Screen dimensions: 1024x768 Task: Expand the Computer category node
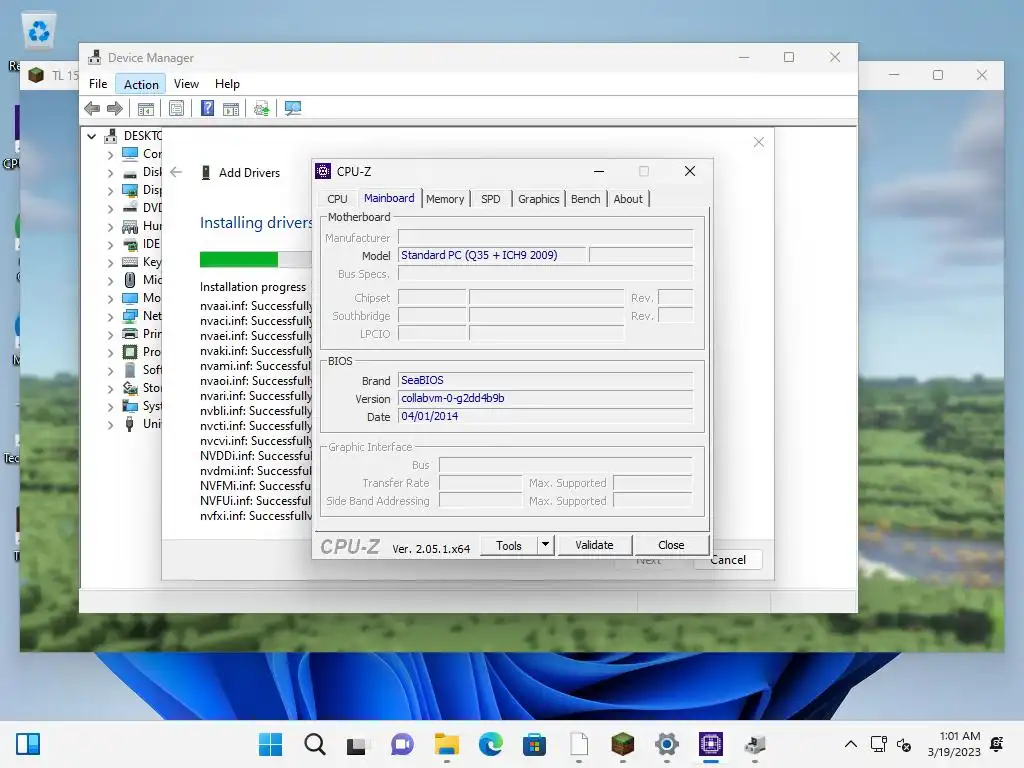point(110,155)
